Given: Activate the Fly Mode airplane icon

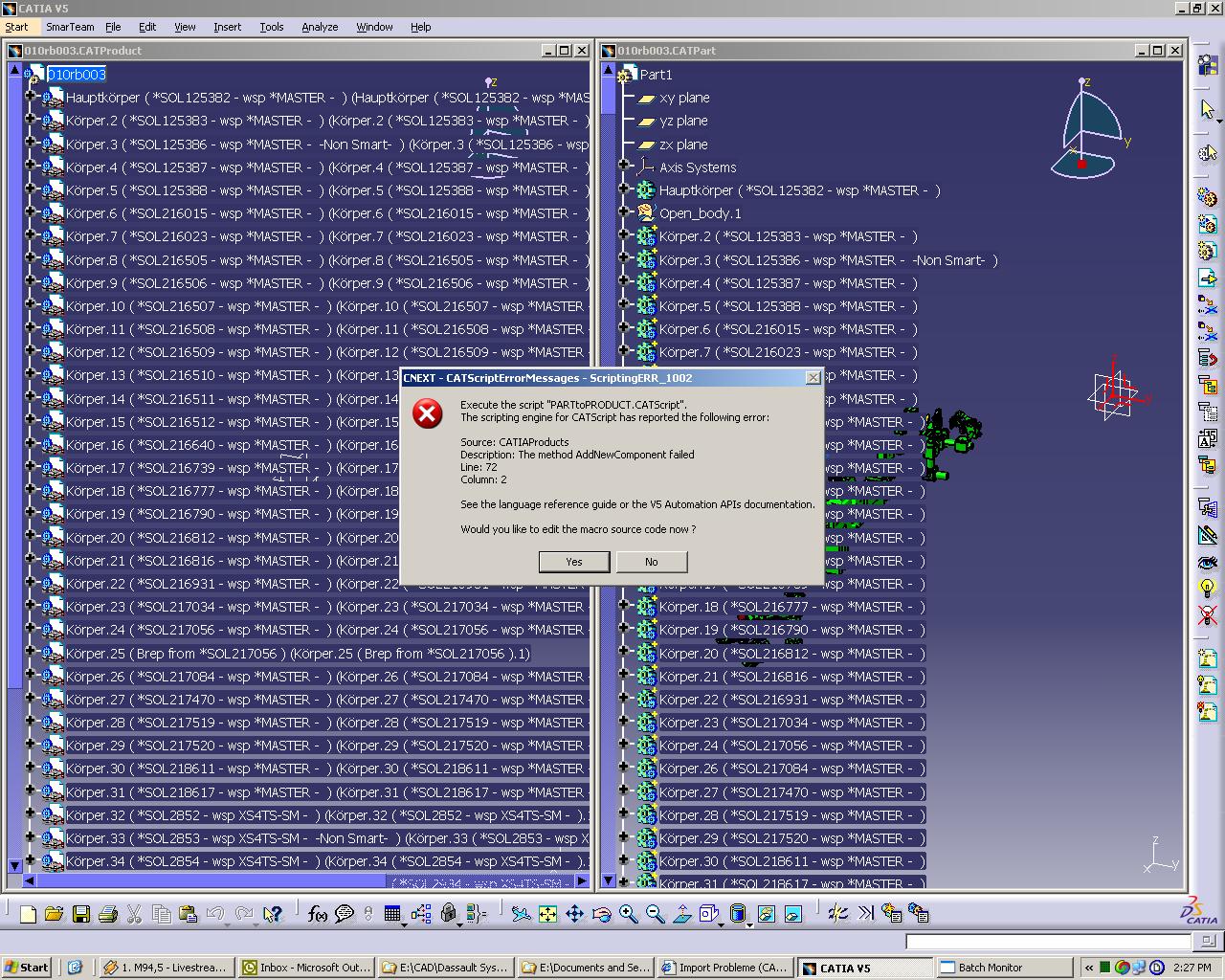Looking at the screenshot, I should coord(521,914).
